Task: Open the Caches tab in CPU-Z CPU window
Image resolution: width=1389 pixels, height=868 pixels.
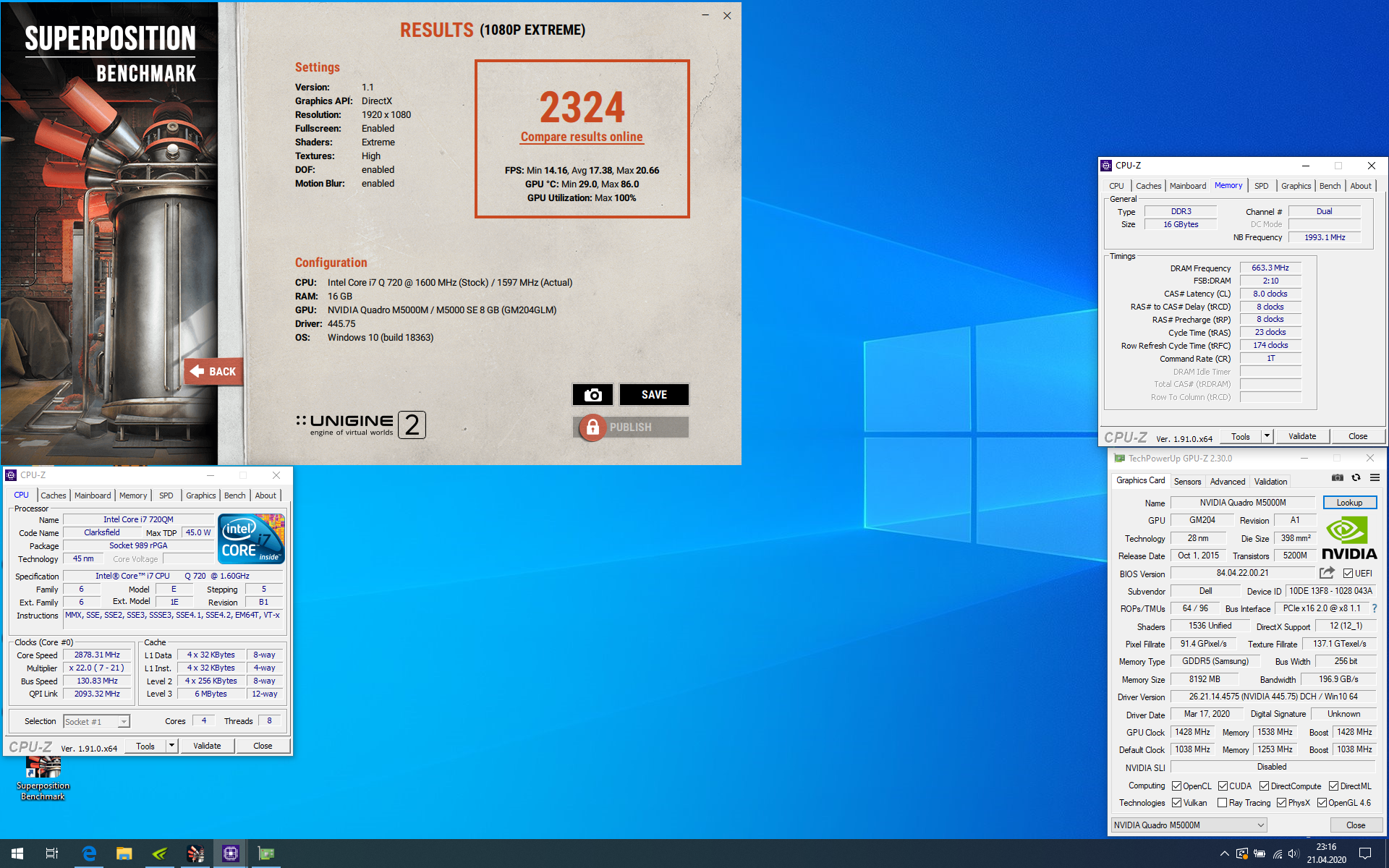Action: point(54,495)
